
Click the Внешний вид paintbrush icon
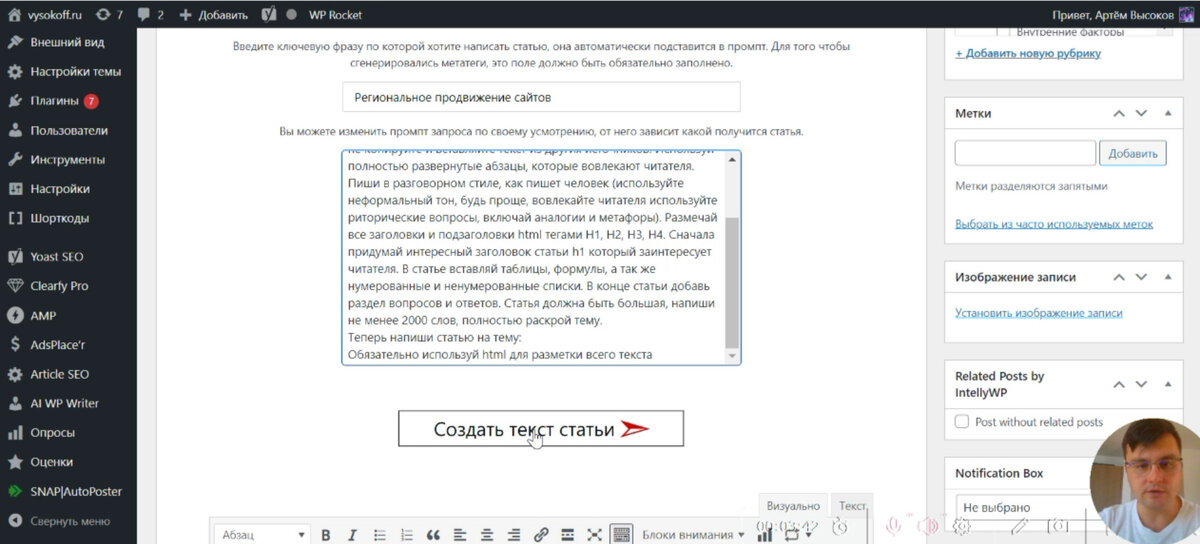coord(15,43)
